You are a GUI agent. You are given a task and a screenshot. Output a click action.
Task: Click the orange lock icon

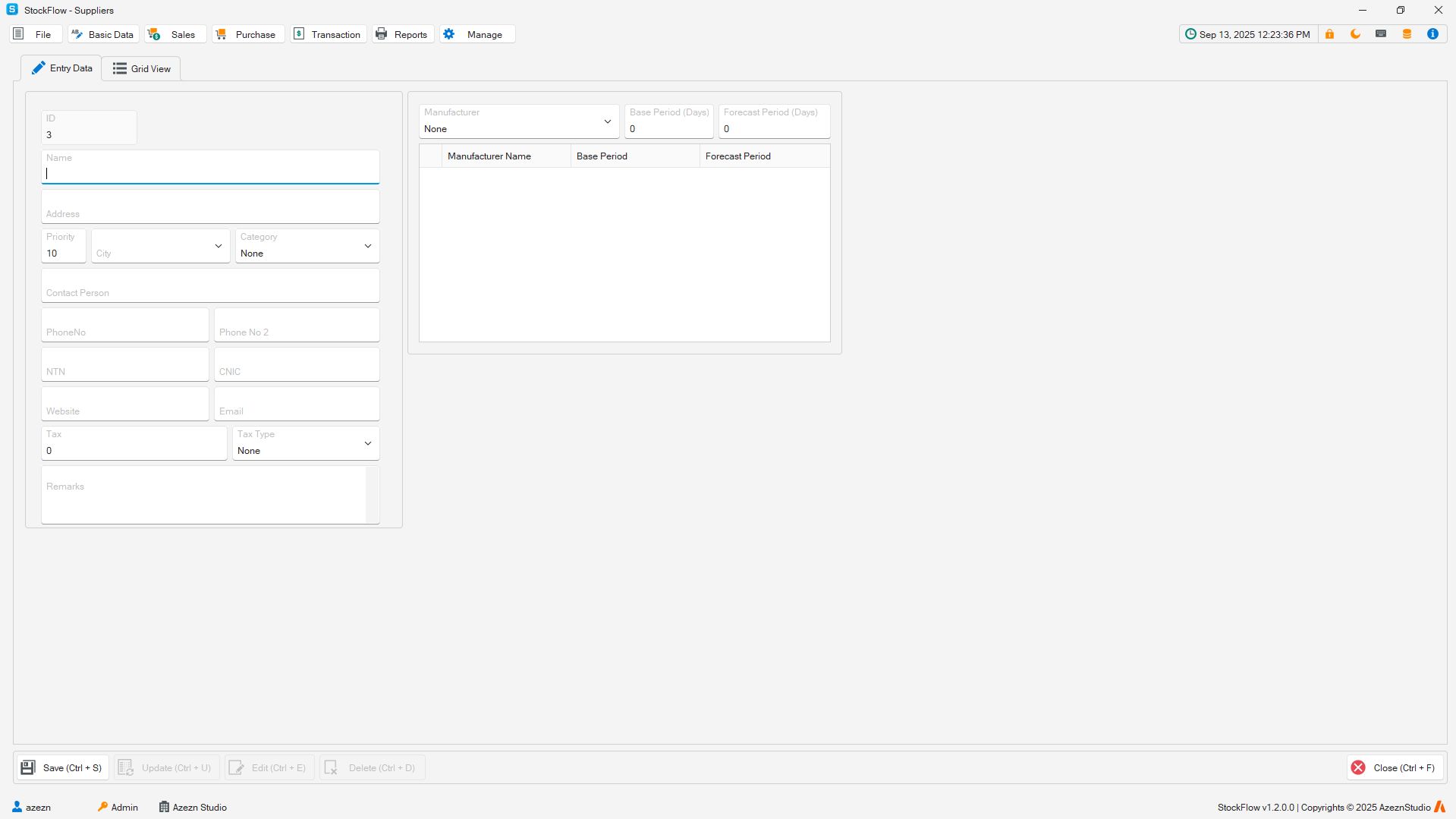pyautogui.click(x=1329, y=34)
